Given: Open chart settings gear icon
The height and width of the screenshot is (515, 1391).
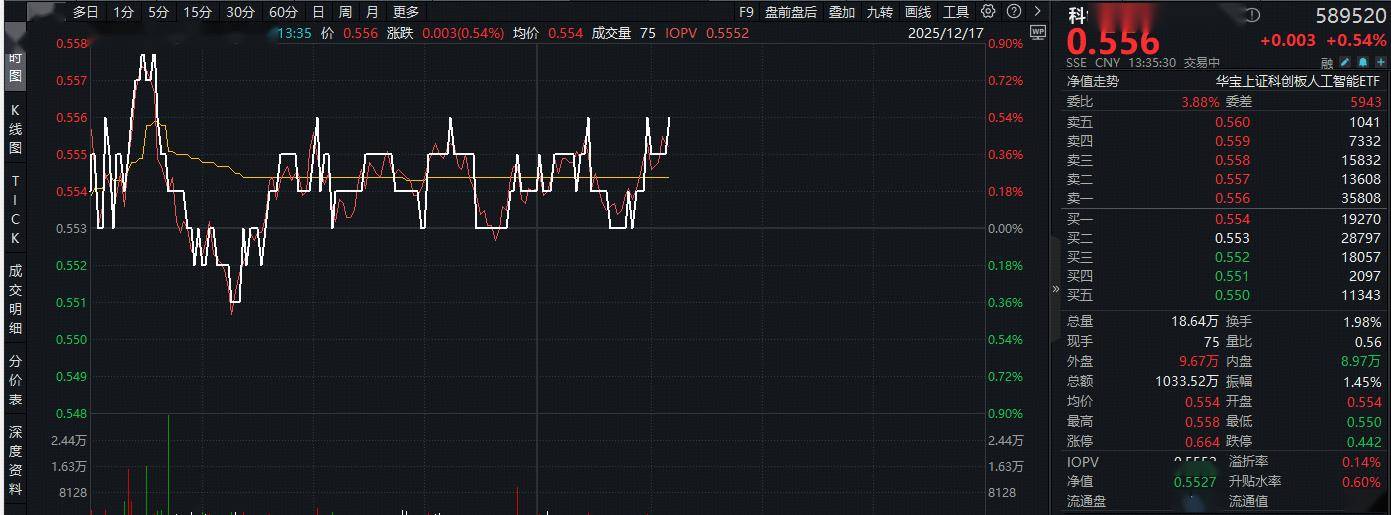Looking at the screenshot, I should 988,12.
